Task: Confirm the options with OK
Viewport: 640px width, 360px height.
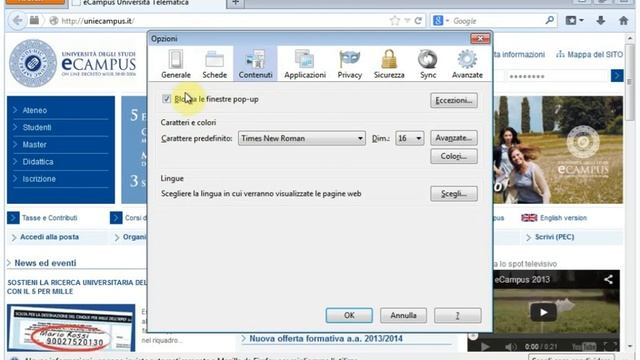Action: pyautogui.click(x=349, y=316)
